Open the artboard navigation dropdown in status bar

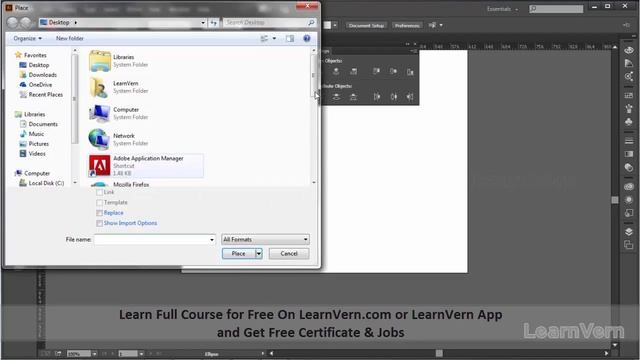click(x=141, y=353)
